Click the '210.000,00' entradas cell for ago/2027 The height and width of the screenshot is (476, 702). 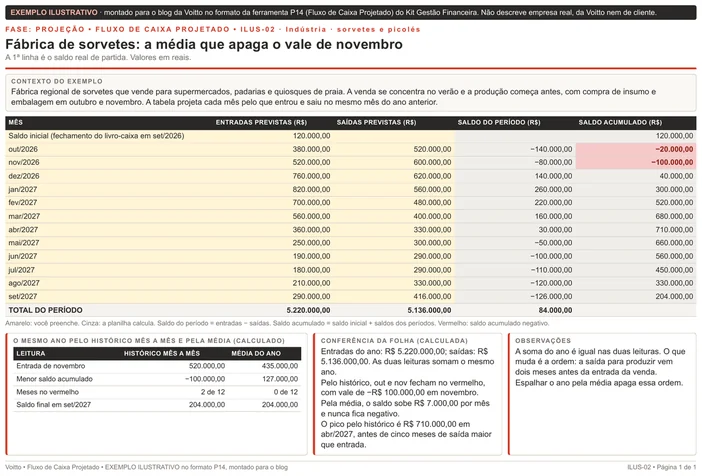click(x=311, y=283)
